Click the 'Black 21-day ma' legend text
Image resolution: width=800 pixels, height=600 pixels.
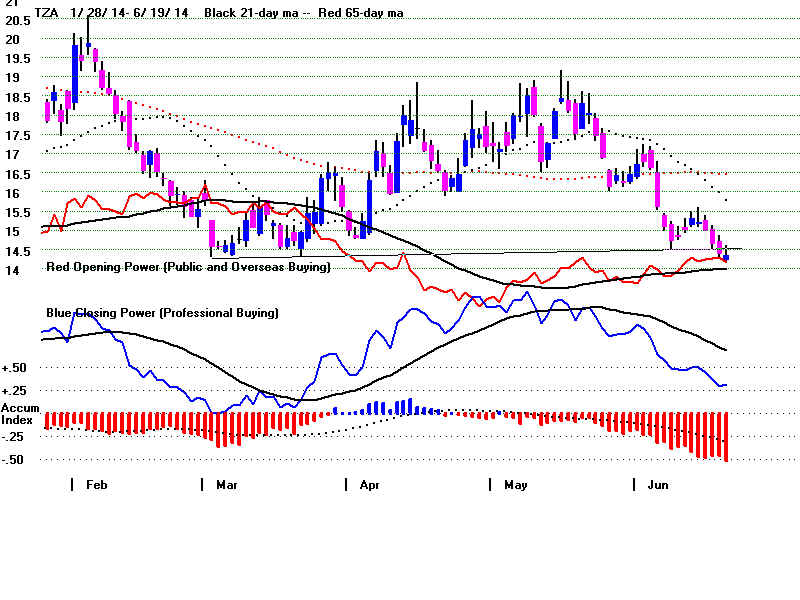(251, 13)
